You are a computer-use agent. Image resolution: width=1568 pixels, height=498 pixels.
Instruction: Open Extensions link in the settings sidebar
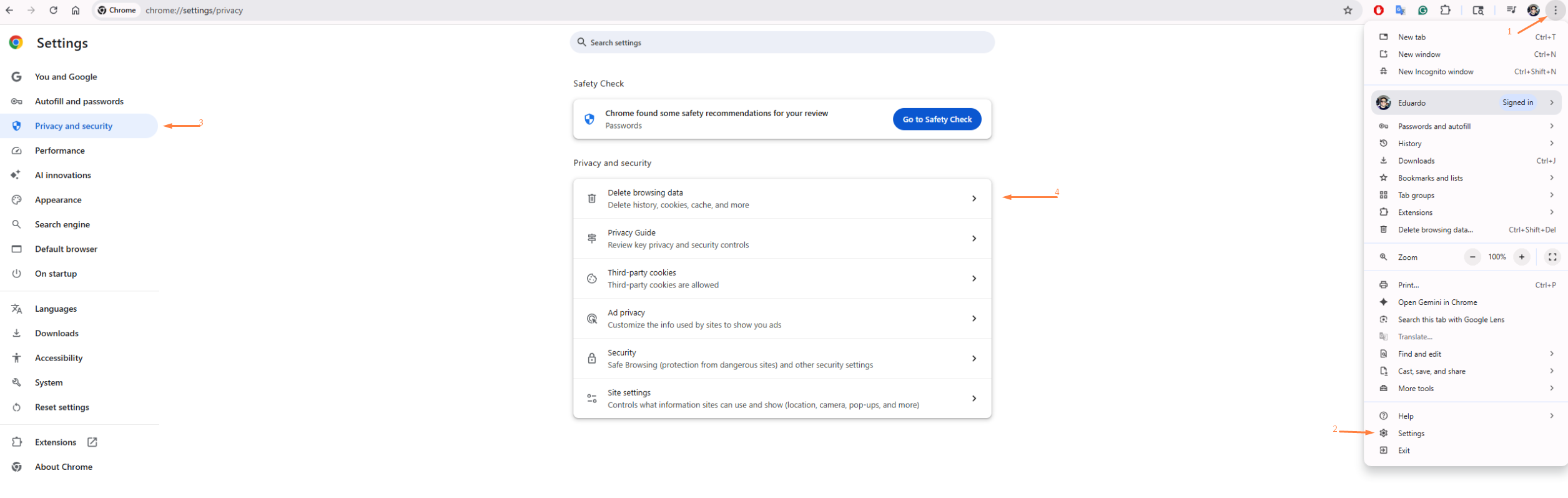[x=56, y=442]
